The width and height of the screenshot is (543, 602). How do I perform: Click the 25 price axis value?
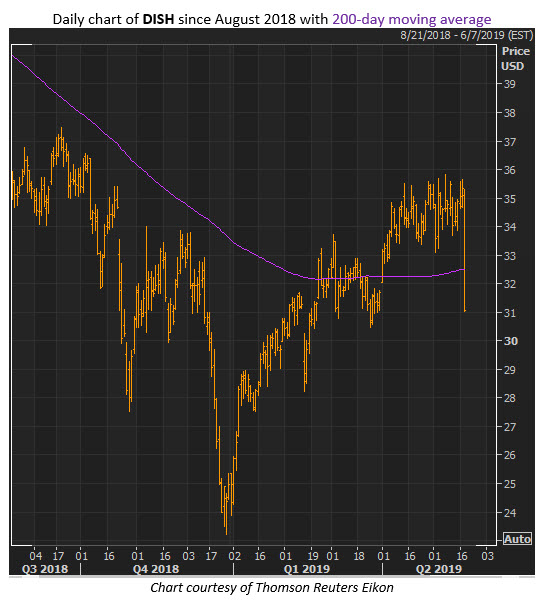click(x=510, y=484)
